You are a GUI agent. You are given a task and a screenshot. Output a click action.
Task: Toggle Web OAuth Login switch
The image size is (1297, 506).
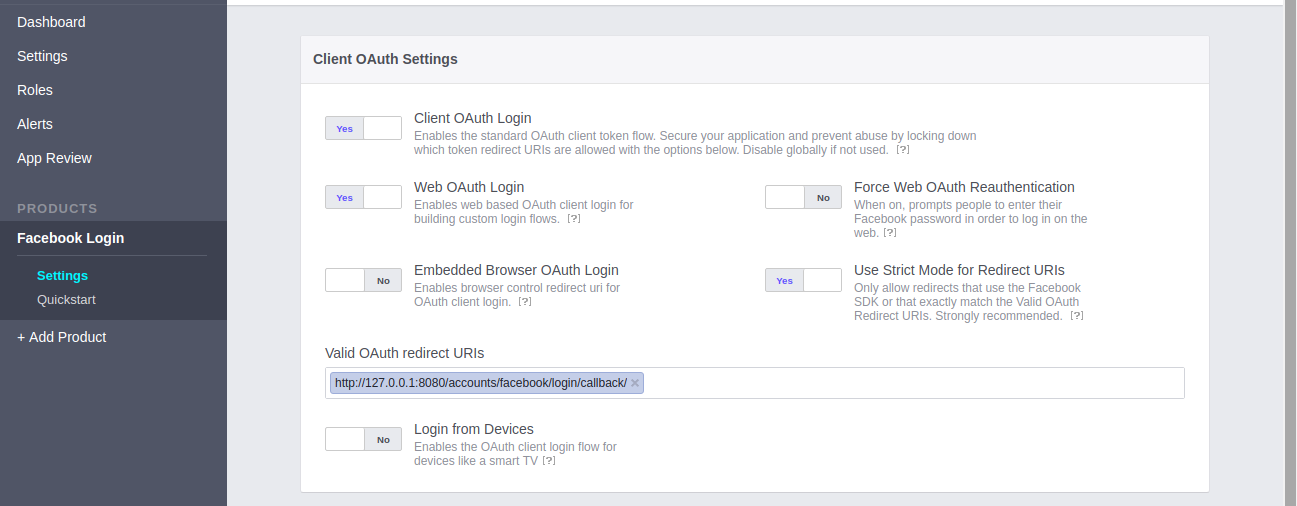click(x=363, y=197)
